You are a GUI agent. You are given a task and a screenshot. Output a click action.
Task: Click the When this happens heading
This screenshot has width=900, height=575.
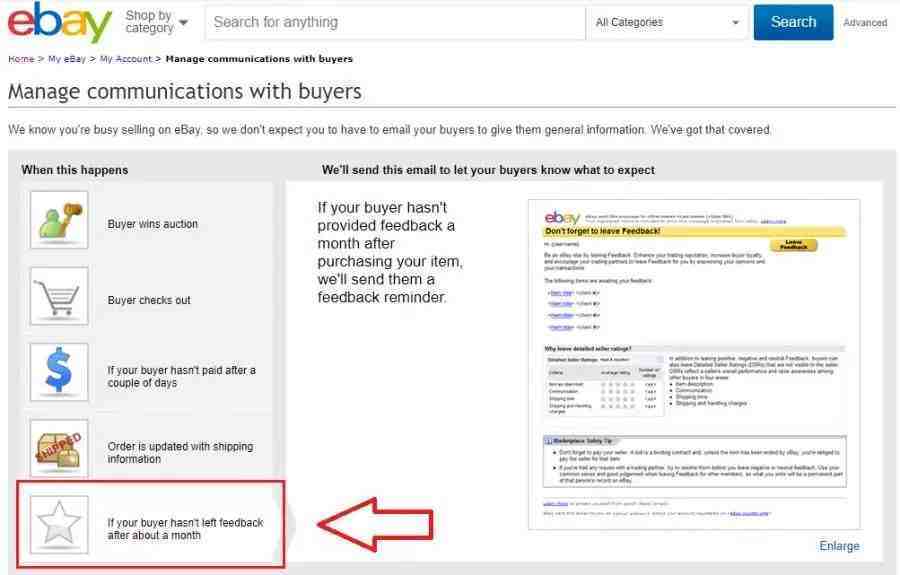click(x=75, y=170)
